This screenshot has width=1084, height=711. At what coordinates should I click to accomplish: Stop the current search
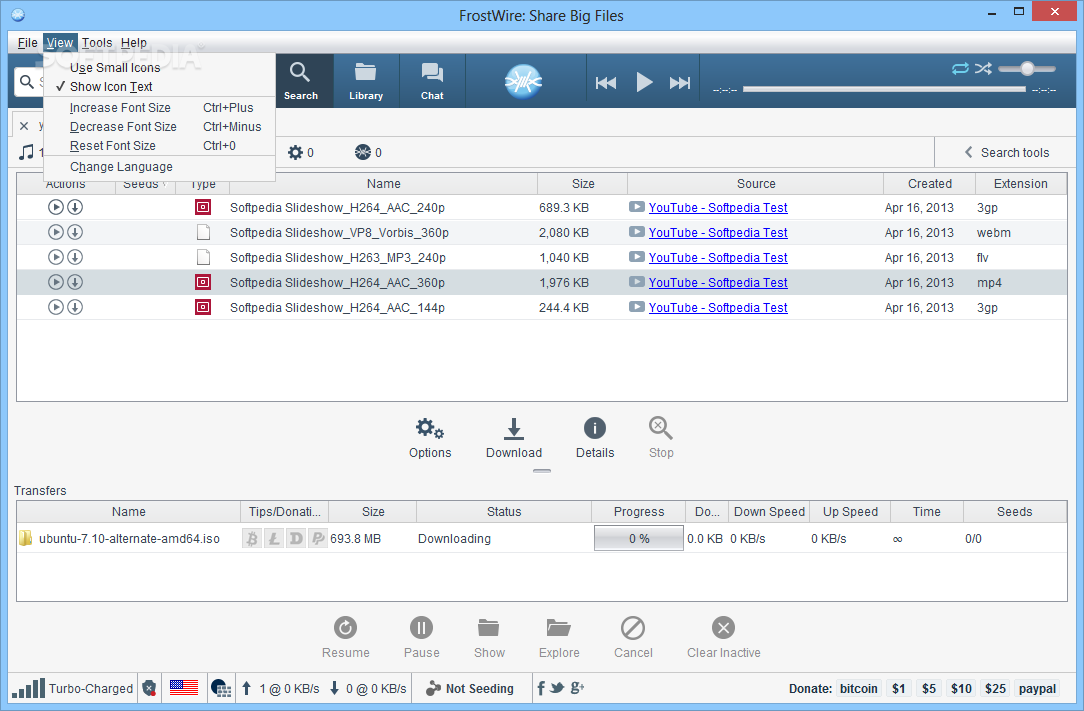click(661, 438)
